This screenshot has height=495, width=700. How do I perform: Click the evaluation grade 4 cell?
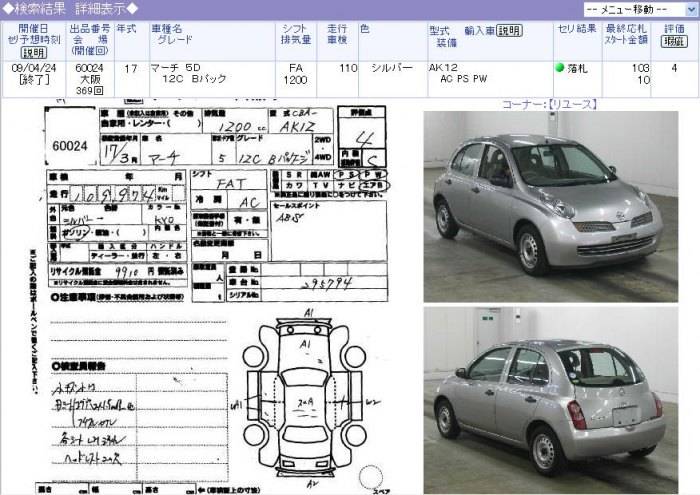click(674, 68)
